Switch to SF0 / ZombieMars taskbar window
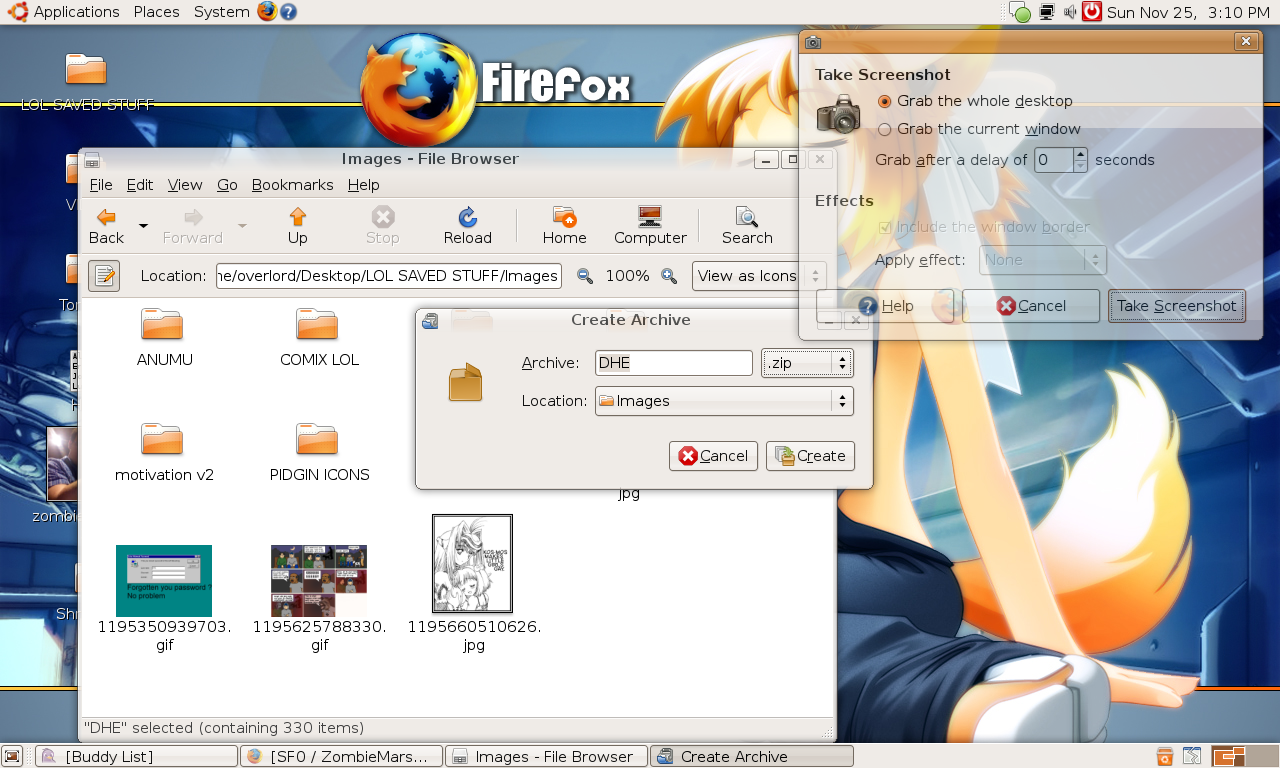Screen dimensions: 1280x768 pyautogui.click(x=341, y=756)
